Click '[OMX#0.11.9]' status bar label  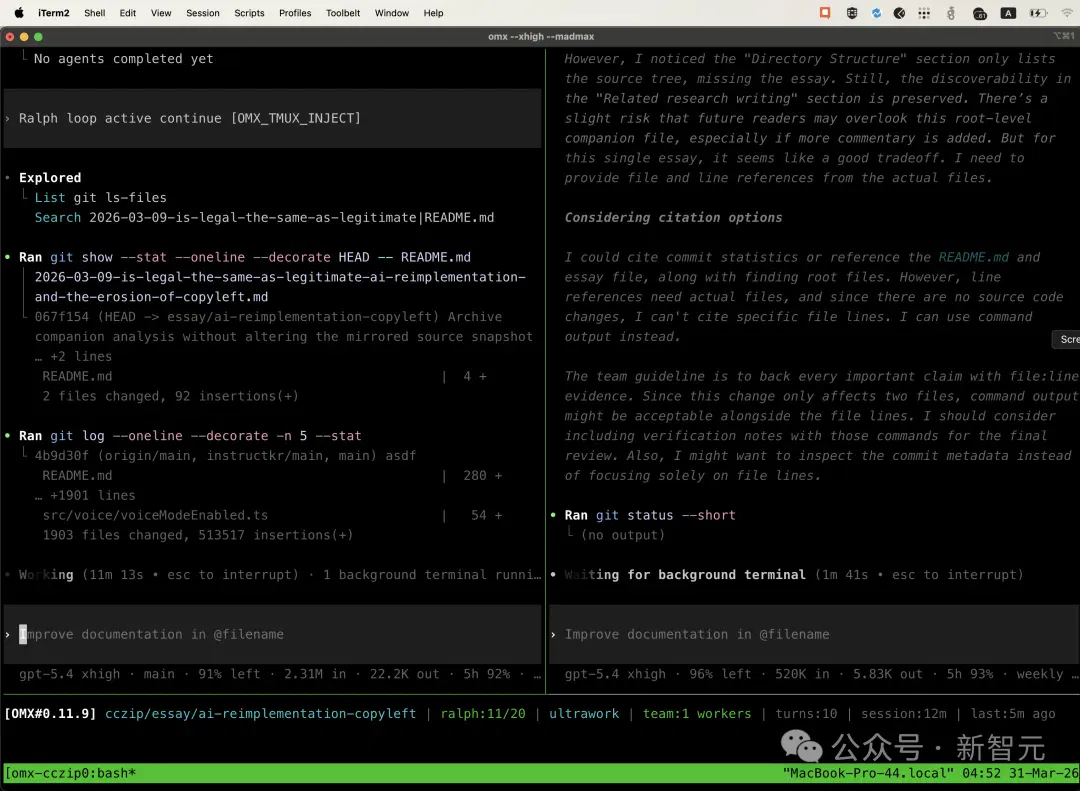[50, 713]
